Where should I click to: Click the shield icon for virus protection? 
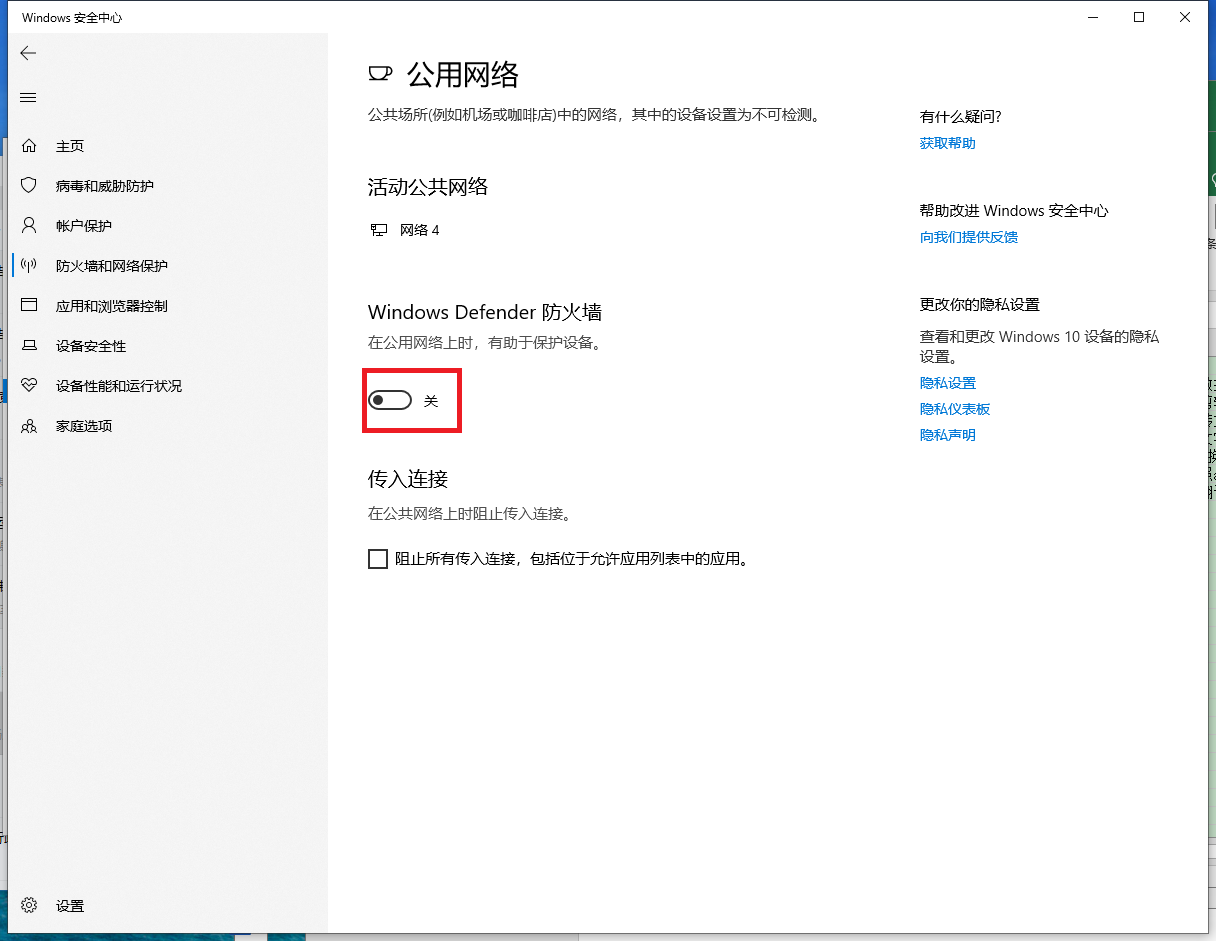pyautogui.click(x=29, y=186)
